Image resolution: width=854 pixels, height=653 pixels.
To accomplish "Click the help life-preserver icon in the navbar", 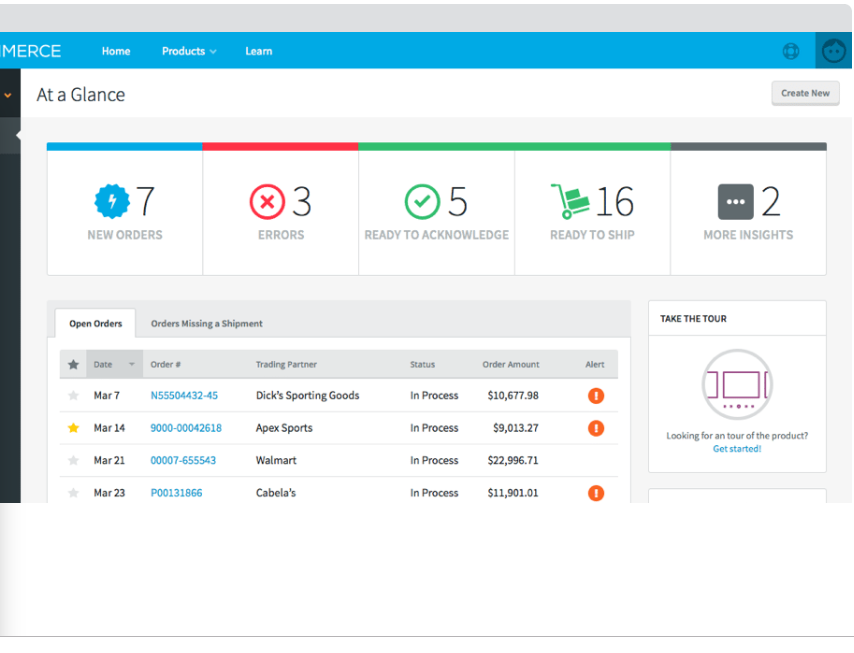I will tap(791, 50).
